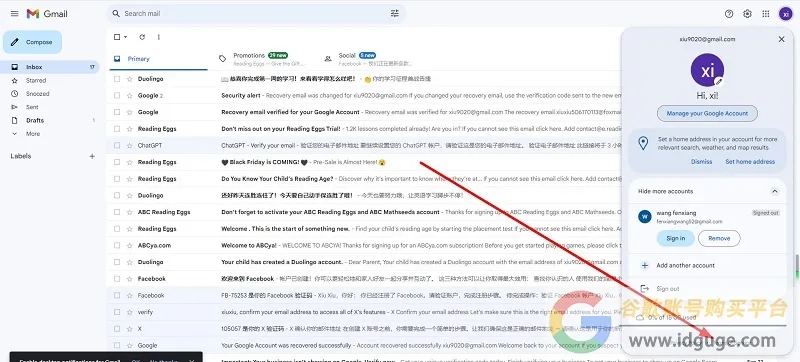Check the ABCya.com email checkbox
Viewport: 800px width, 362px height.
(x=117, y=245)
